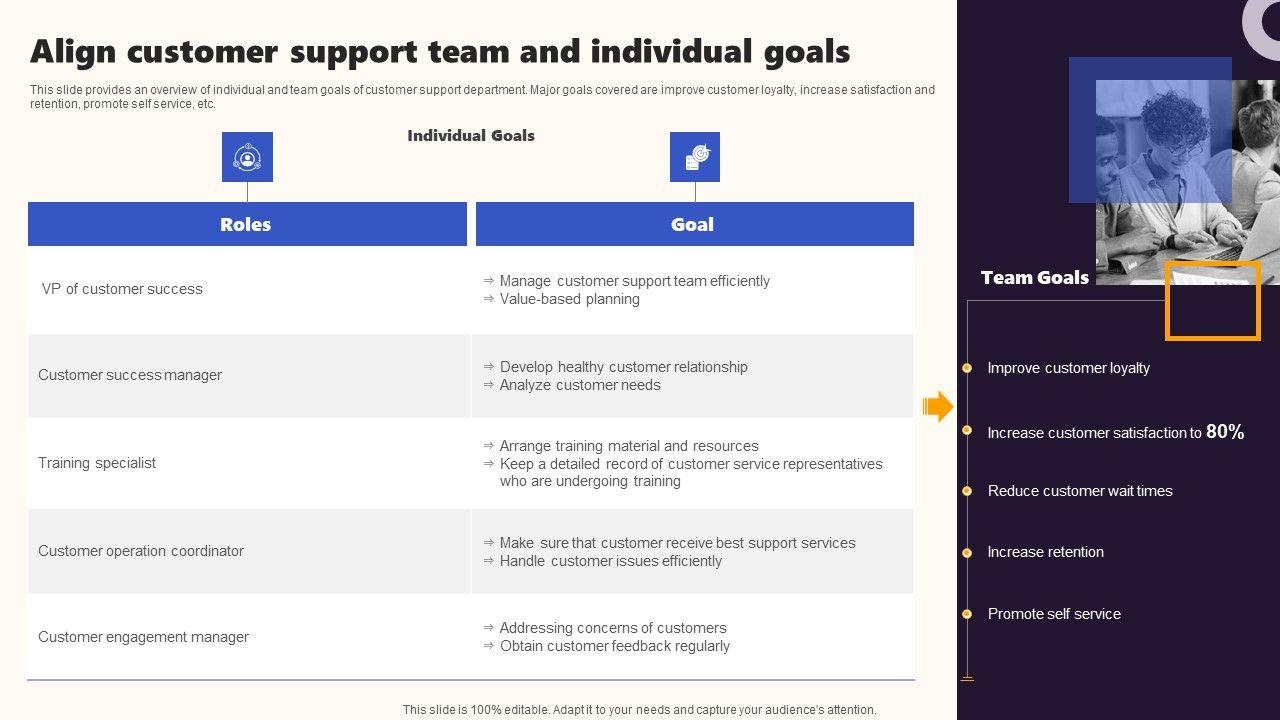Click the 80% satisfaction figure
The height and width of the screenshot is (720, 1280).
(1225, 431)
